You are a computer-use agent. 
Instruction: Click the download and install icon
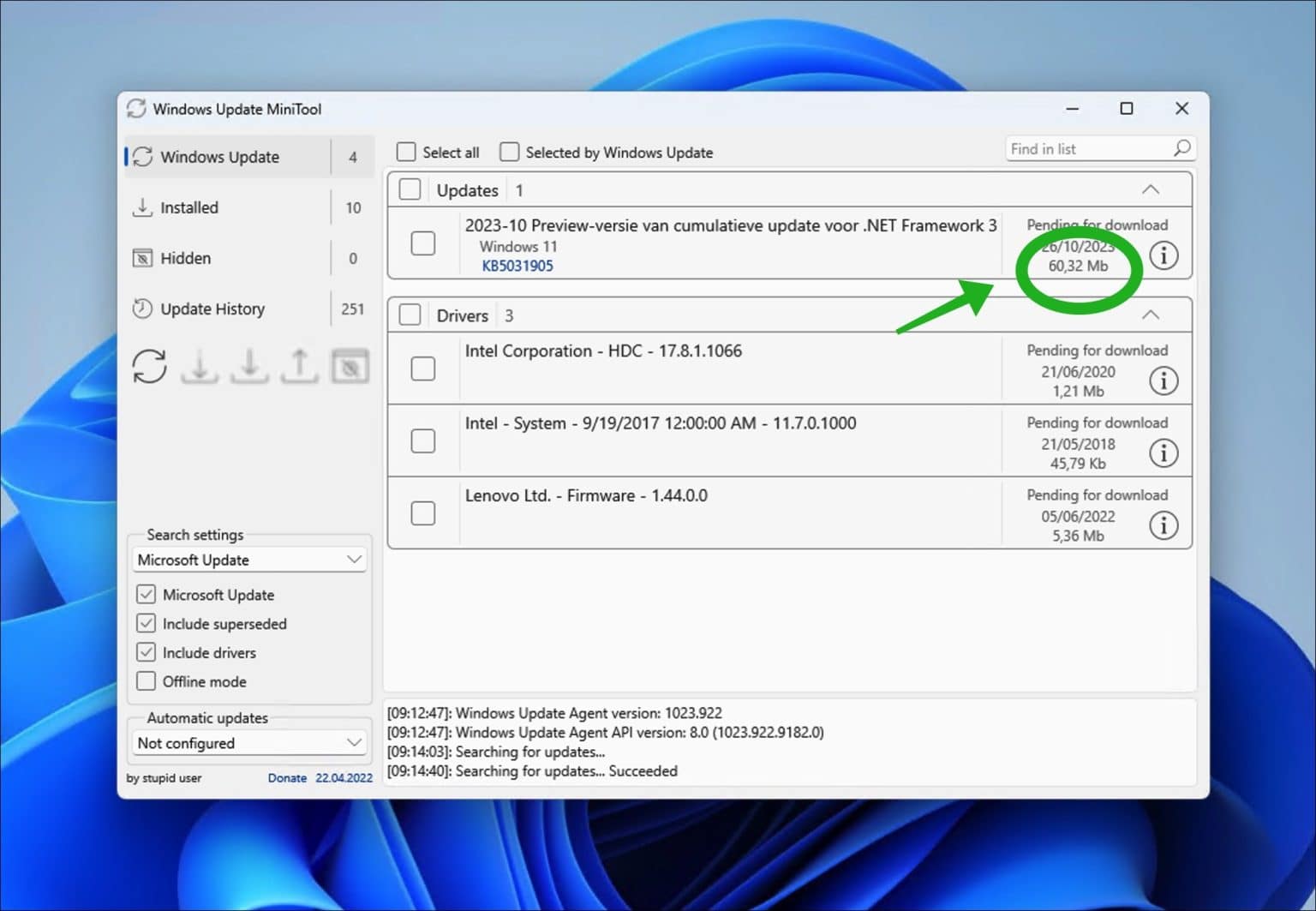(249, 366)
